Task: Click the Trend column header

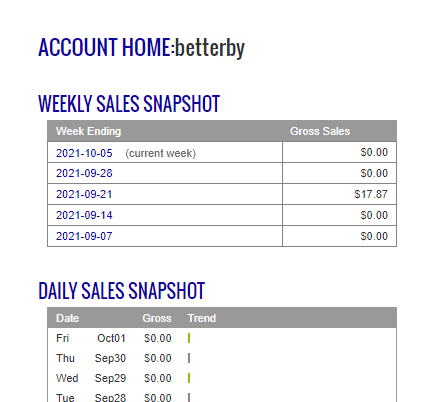Action: pos(202,318)
